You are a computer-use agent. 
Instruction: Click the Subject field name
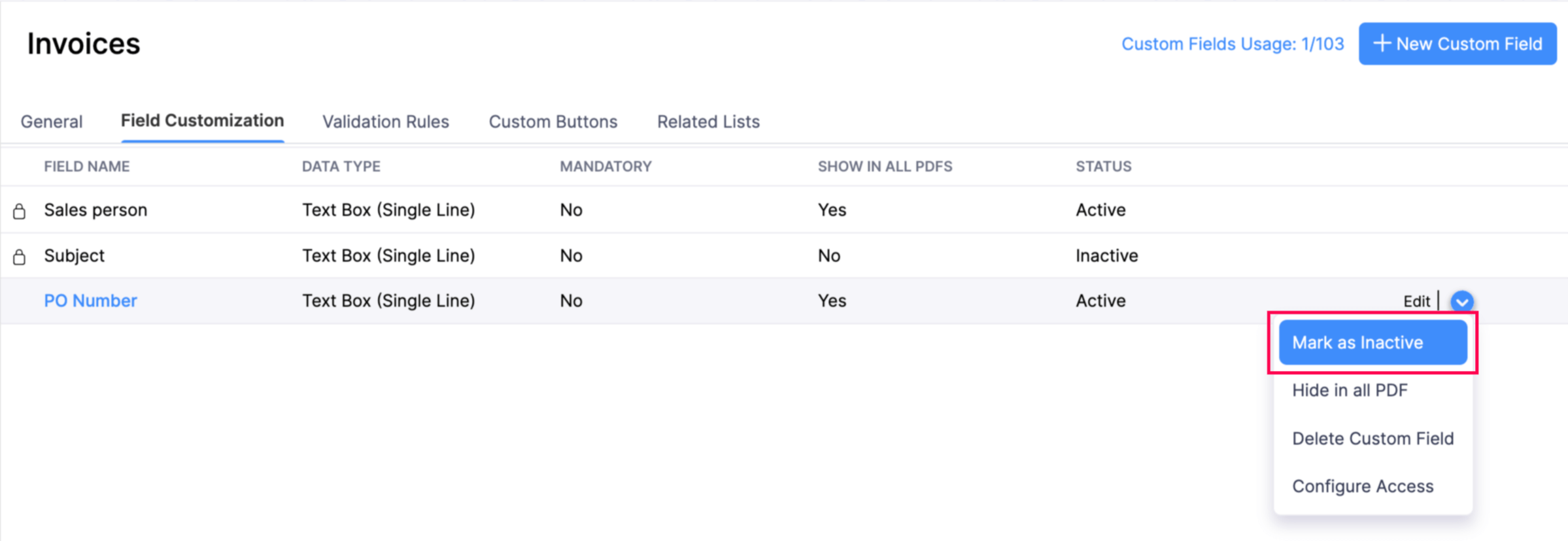[x=74, y=255]
